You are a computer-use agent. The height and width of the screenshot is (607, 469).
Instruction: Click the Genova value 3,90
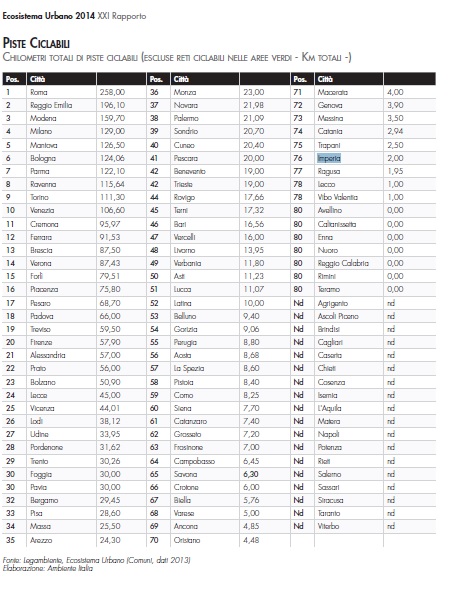(395, 105)
